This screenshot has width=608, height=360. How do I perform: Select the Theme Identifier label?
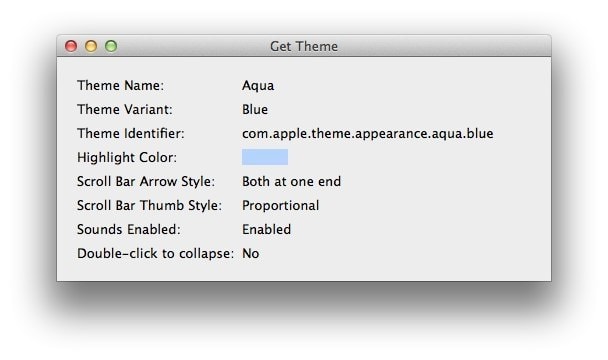point(131,133)
